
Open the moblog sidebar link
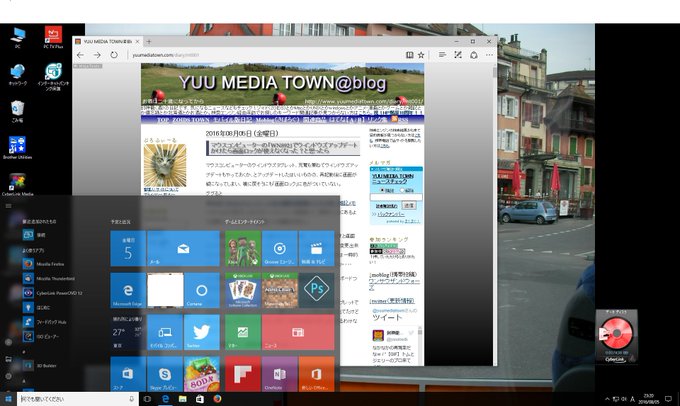click(394, 281)
